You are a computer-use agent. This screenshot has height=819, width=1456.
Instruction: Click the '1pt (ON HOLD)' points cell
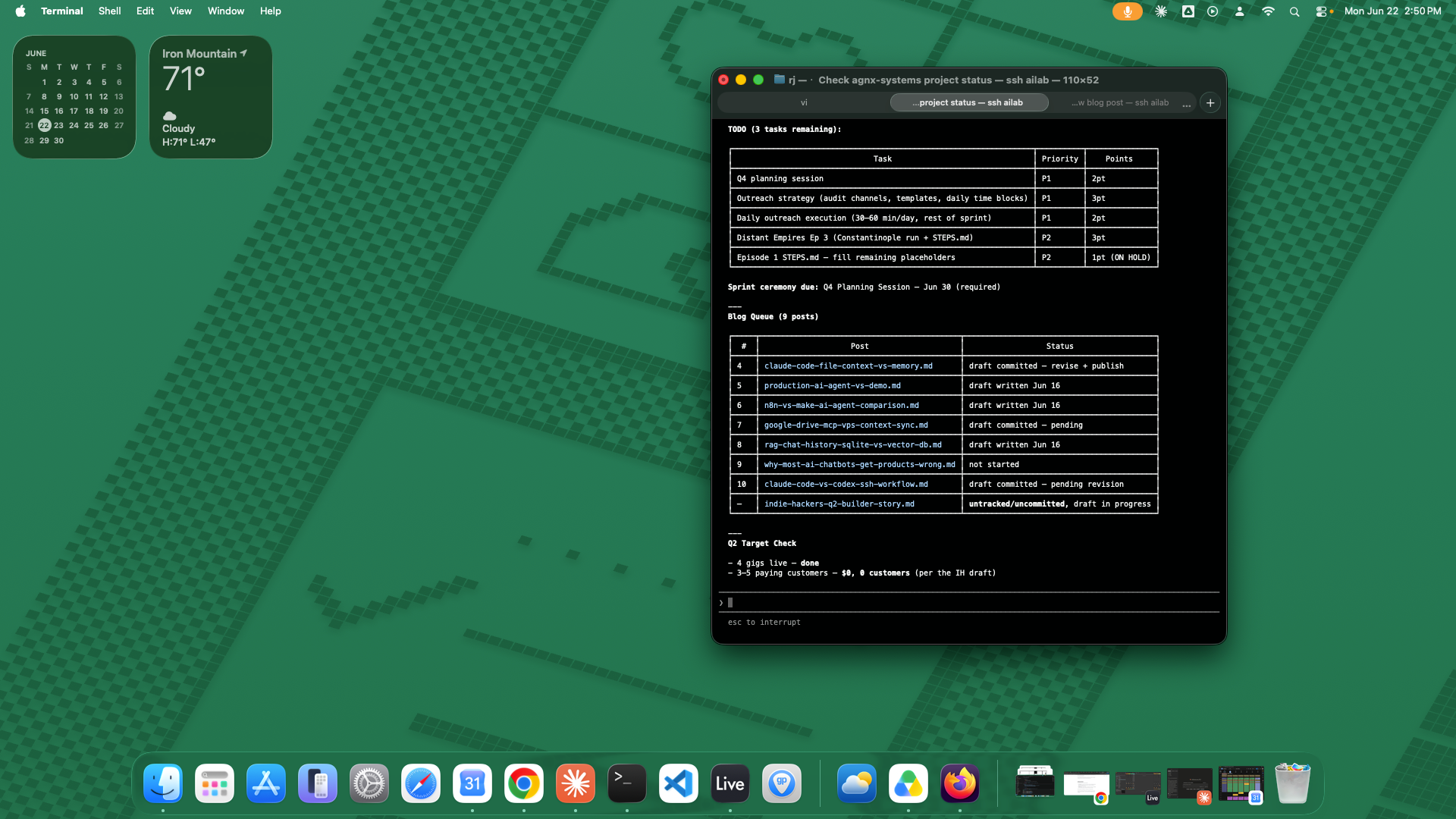coord(1121,258)
